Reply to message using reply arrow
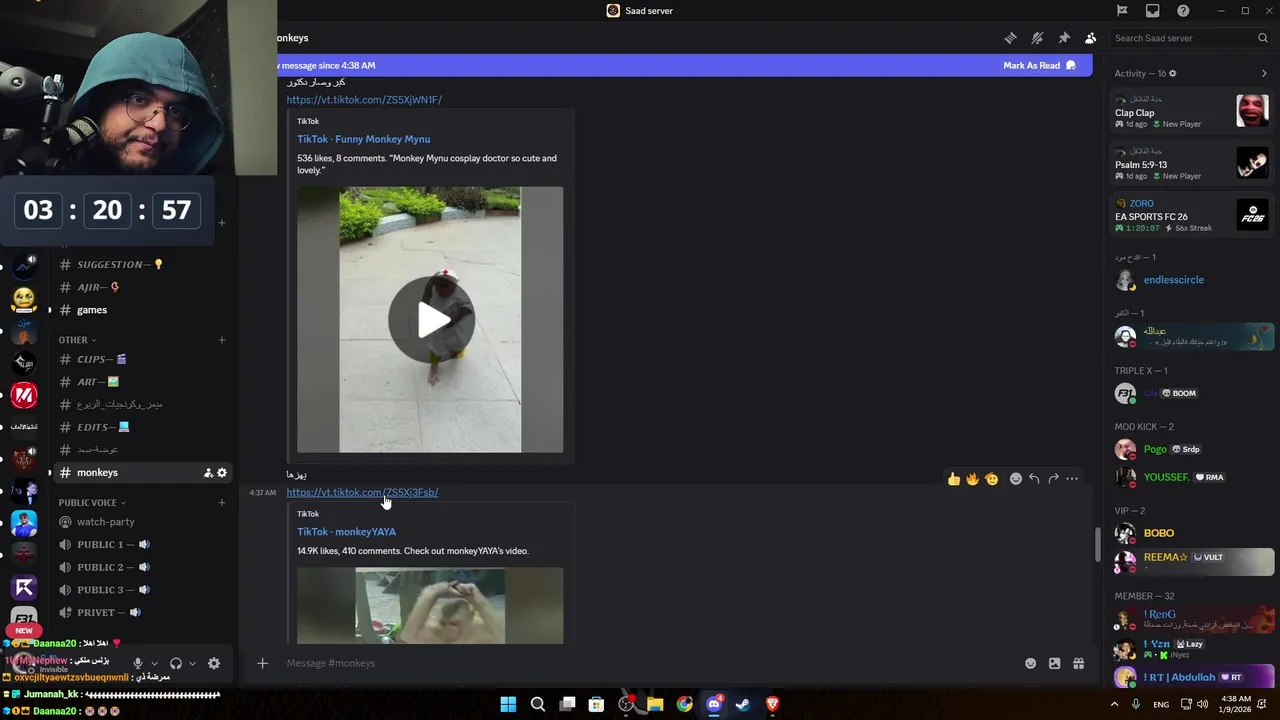The height and width of the screenshot is (720, 1280). [1034, 479]
